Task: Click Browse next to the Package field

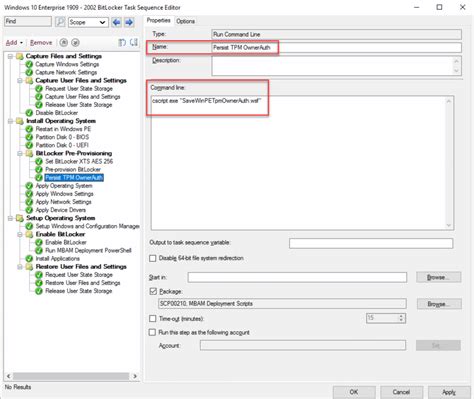Action: [439, 304]
